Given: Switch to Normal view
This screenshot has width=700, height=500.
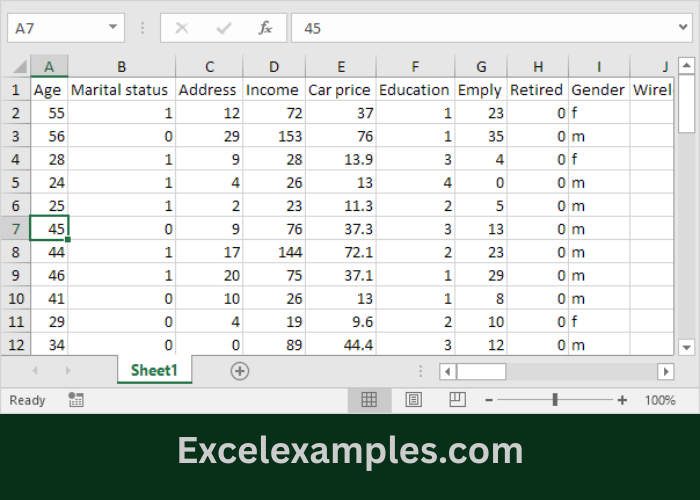Looking at the screenshot, I should pyautogui.click(x=369, y=400).
